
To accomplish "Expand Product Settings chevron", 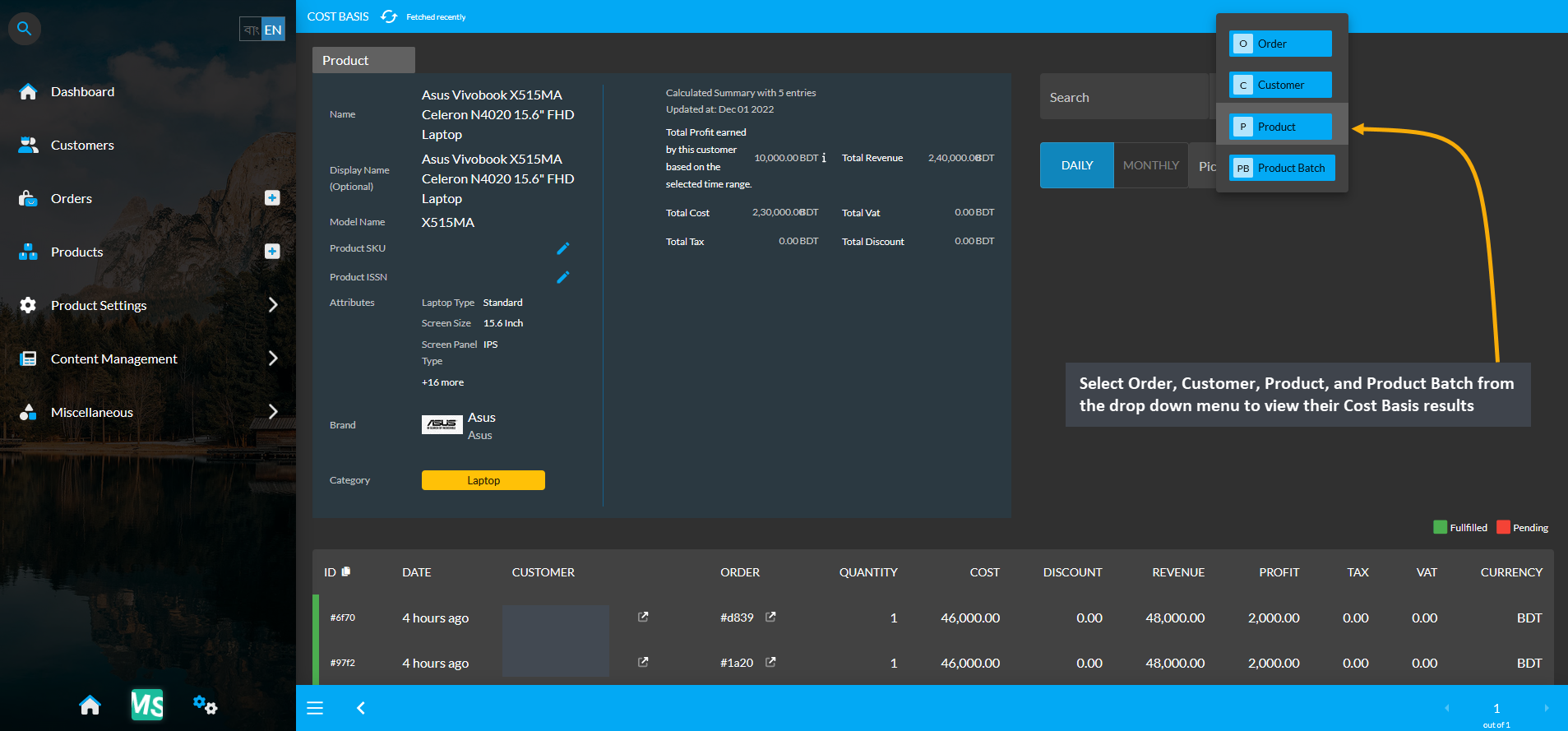I will 273,305.
